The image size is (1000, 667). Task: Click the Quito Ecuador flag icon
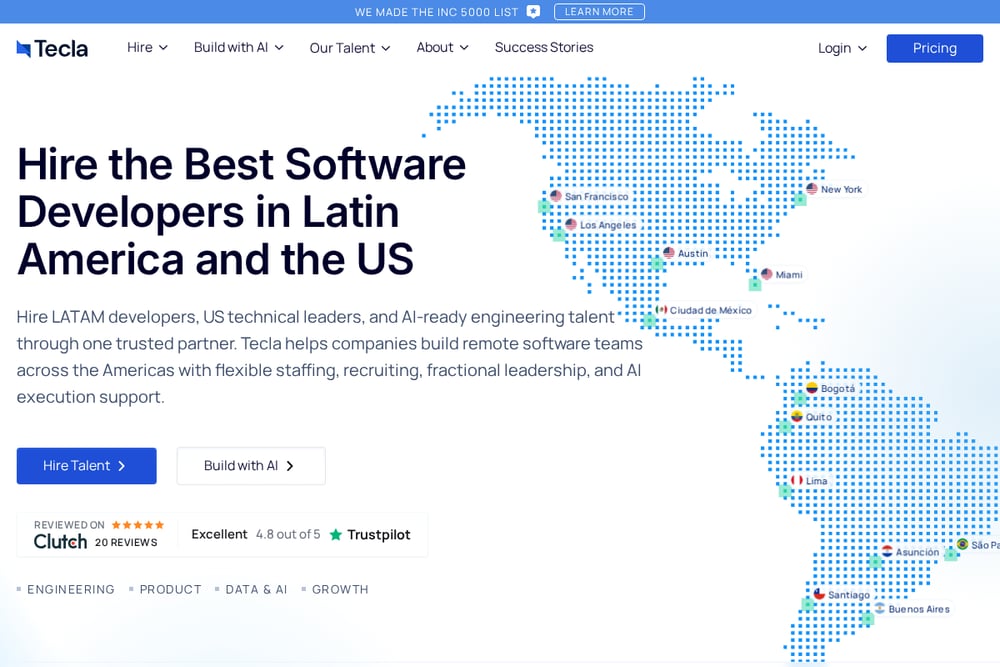[x=797, y=416]
